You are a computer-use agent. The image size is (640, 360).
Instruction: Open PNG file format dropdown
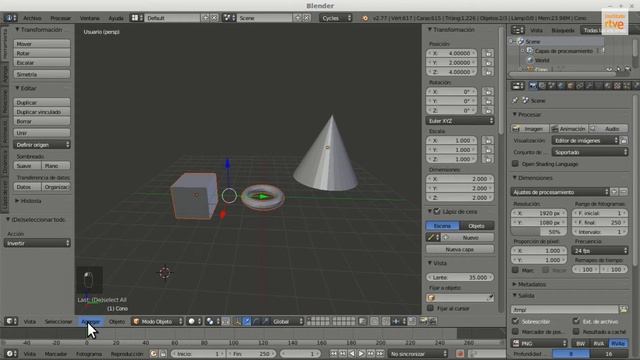(539, 343)
